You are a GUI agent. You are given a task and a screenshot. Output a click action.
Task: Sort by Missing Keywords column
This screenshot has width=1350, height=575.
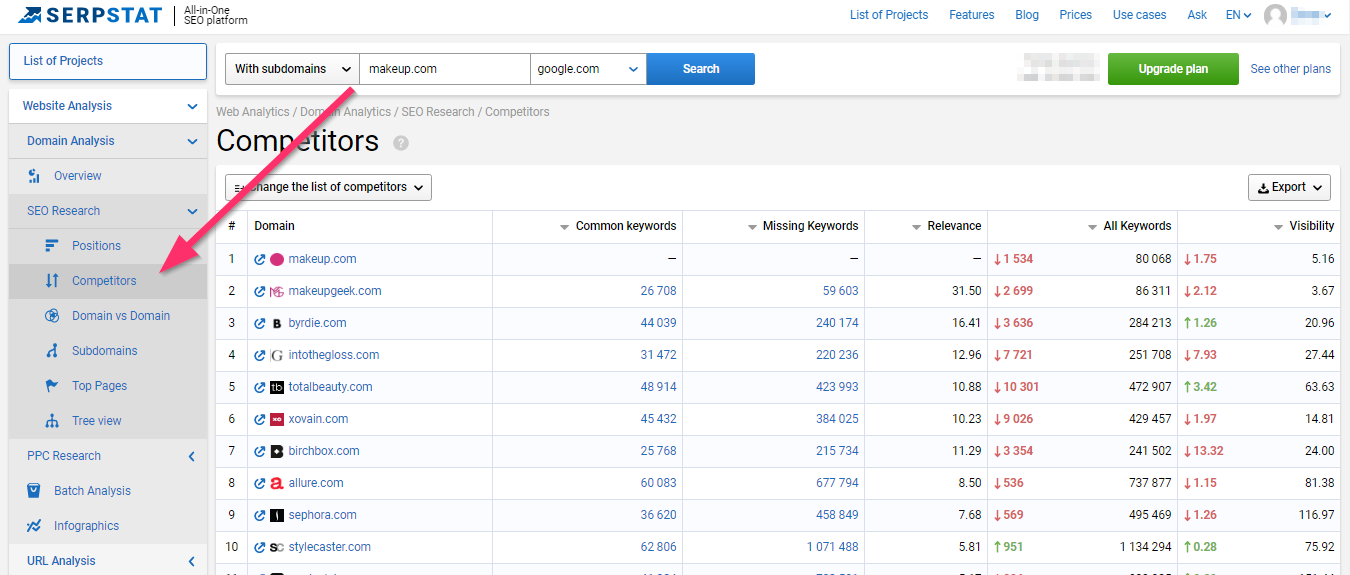point(803,226)
